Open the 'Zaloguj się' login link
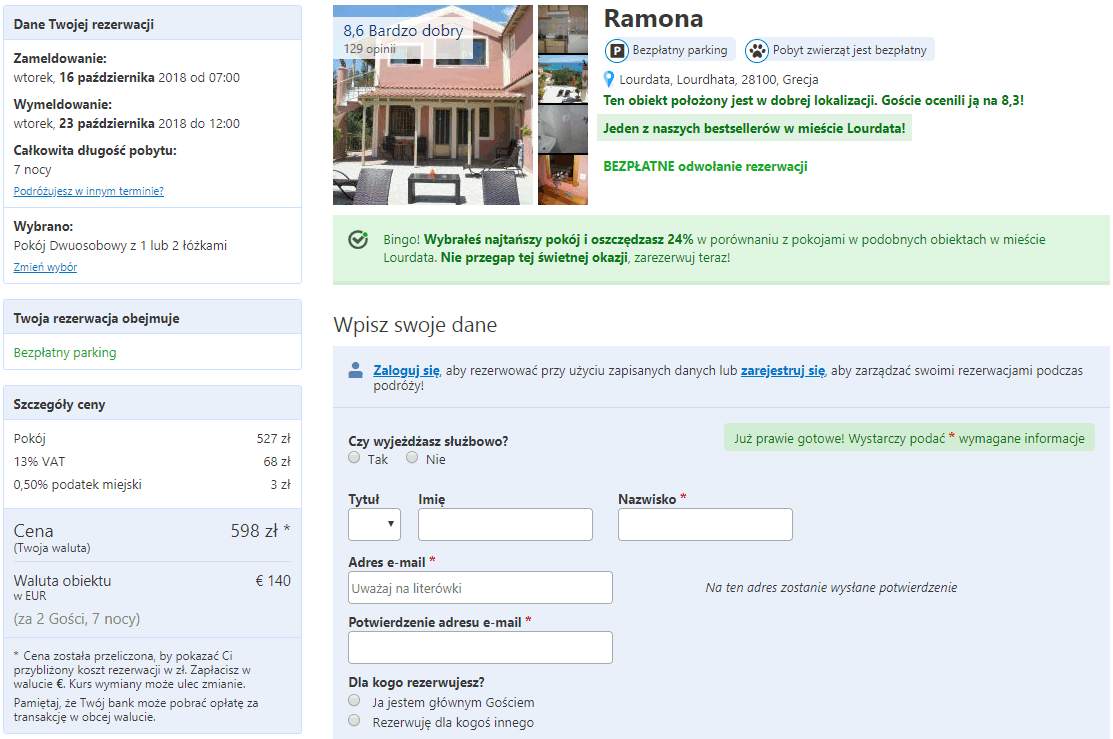The width and height of the screenshot is (1113, 739). point(406,370)
